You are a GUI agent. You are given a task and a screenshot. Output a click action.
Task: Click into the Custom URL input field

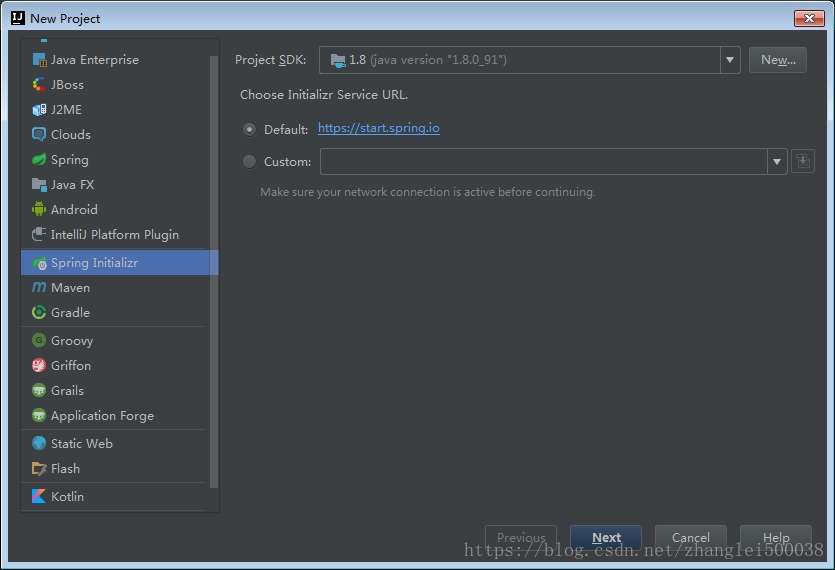(544, 161)
